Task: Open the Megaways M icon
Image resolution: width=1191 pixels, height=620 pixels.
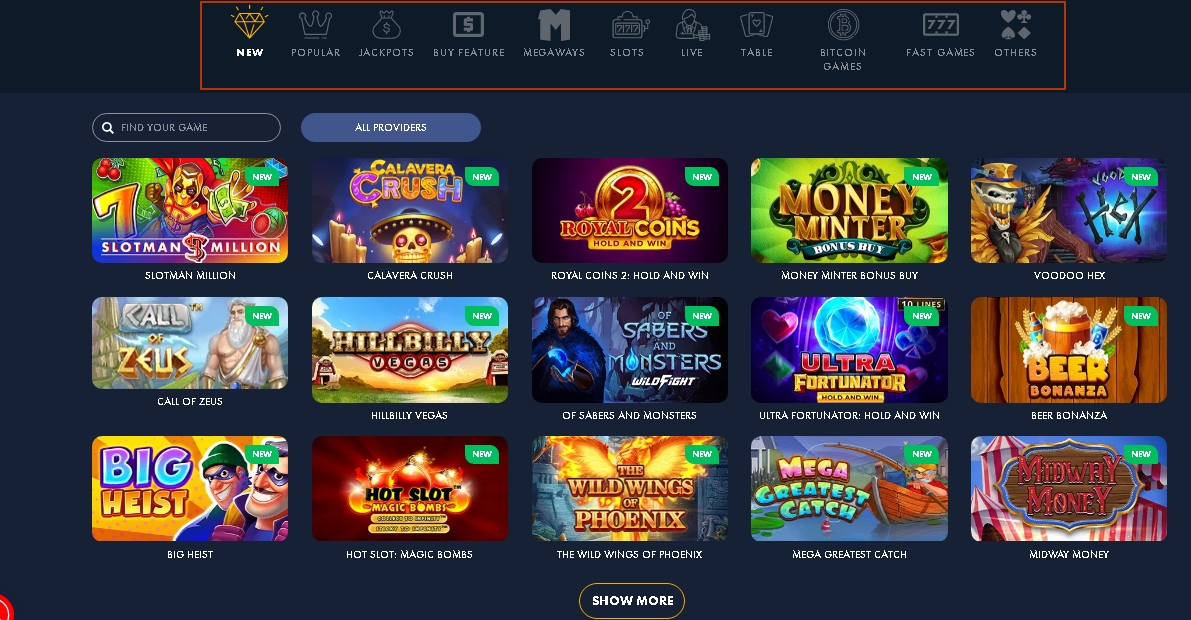Action: 554,25
